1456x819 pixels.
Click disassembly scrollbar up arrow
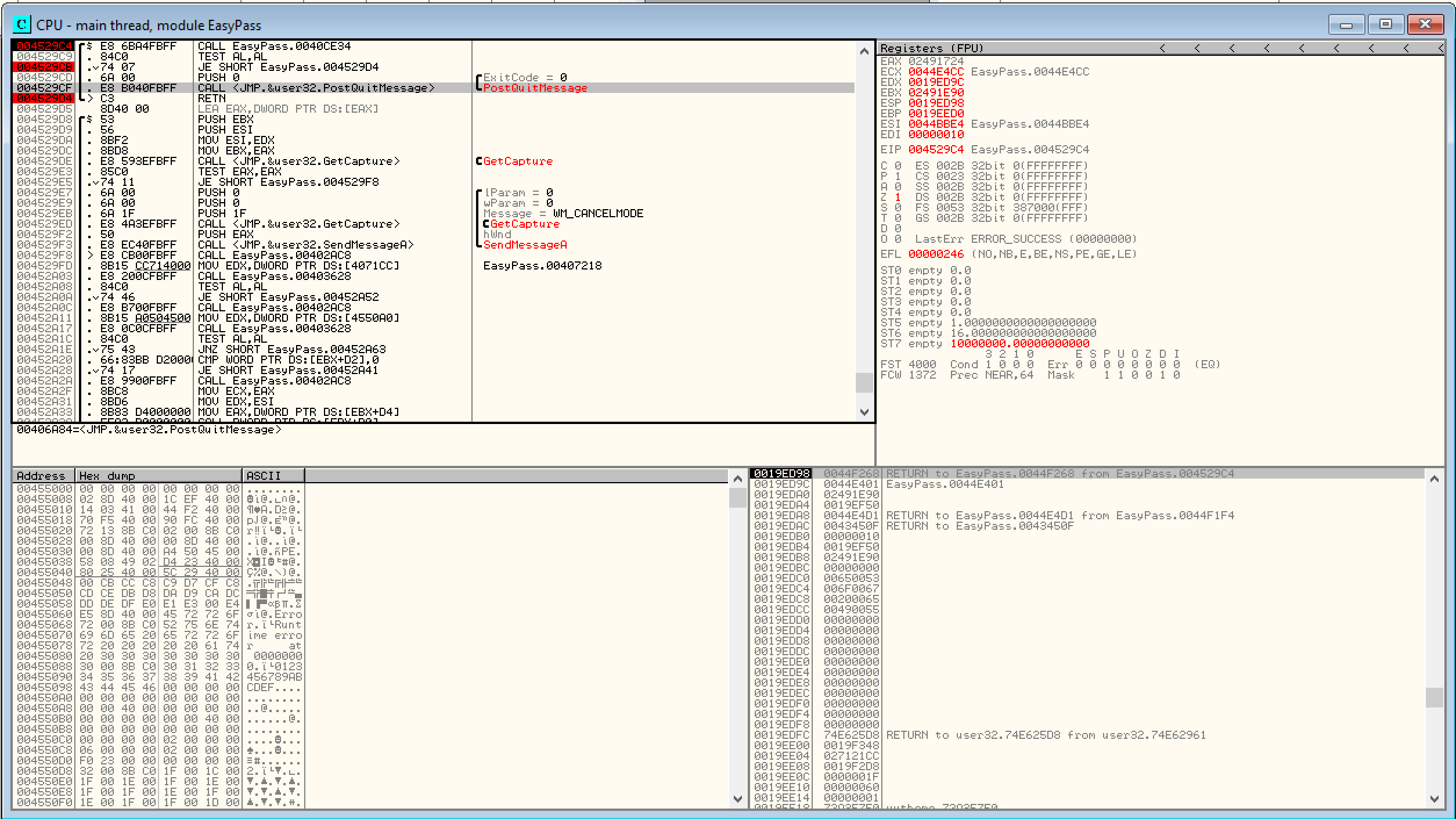[864, 51]
